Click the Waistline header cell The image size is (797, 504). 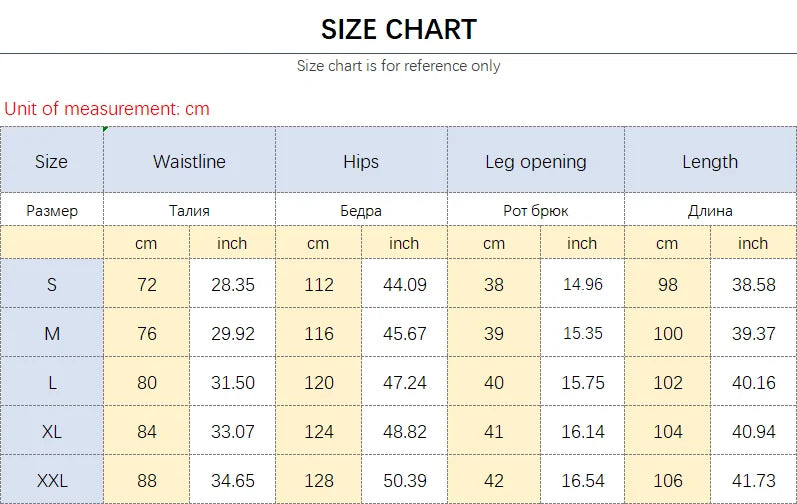coord(190,161)
